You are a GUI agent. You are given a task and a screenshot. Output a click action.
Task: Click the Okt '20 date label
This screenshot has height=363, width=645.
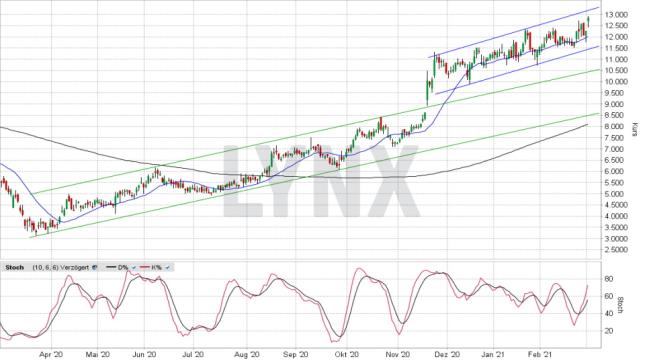pyautogui.click(x=347, y=354)
